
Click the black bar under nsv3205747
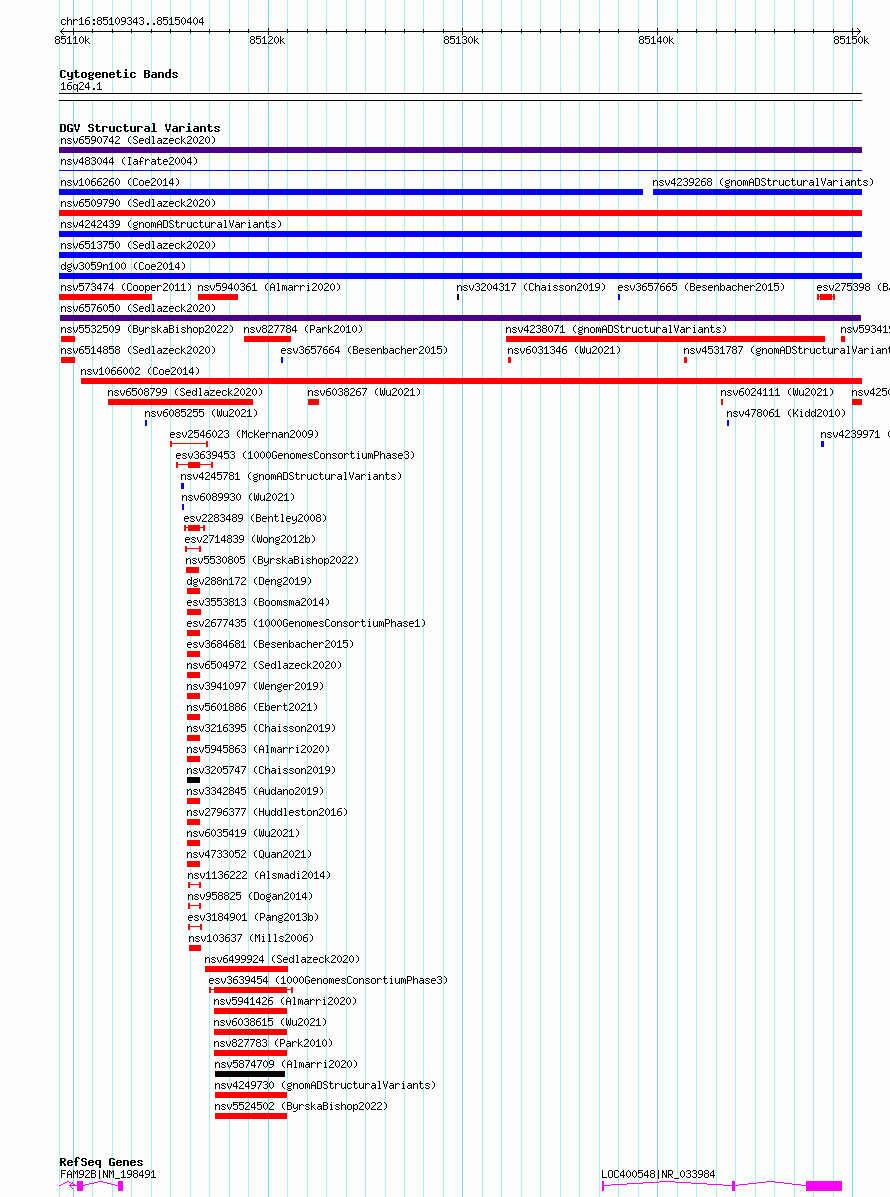(x=193, y=780)
